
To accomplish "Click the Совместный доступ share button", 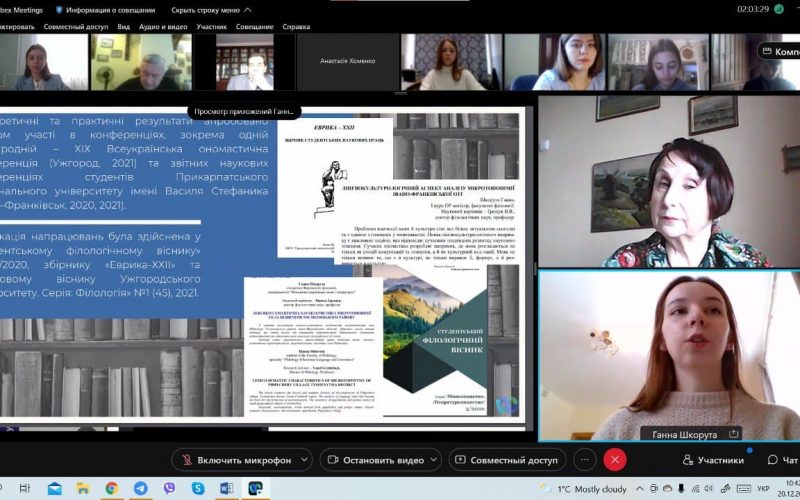I will (505, 460).
